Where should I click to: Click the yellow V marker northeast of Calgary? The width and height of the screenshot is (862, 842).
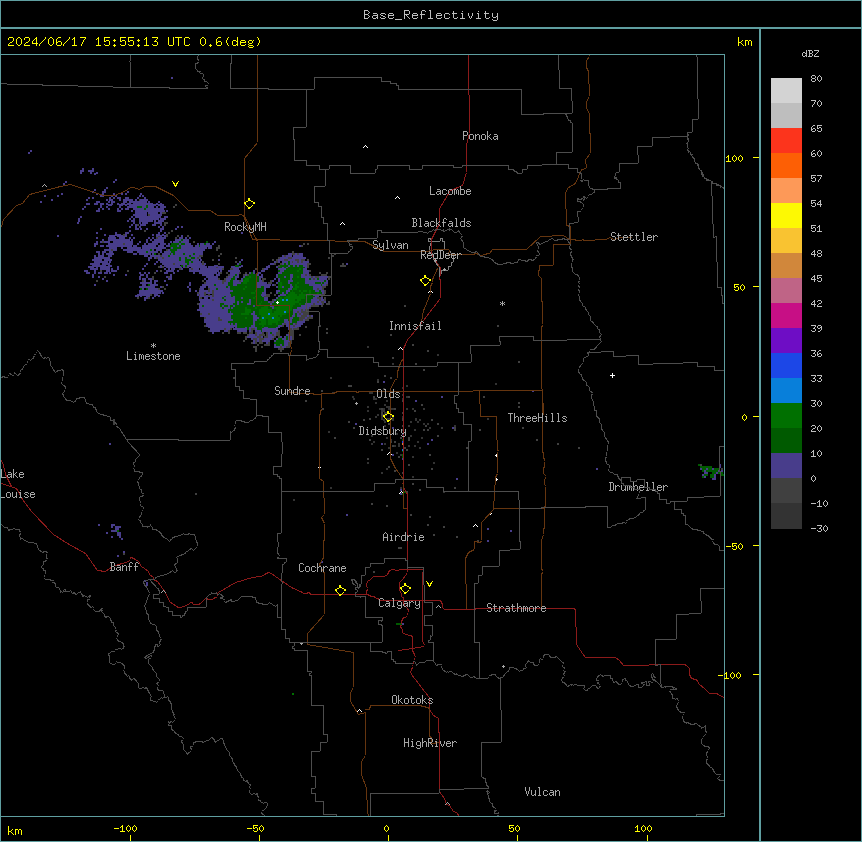click(429, 584)
